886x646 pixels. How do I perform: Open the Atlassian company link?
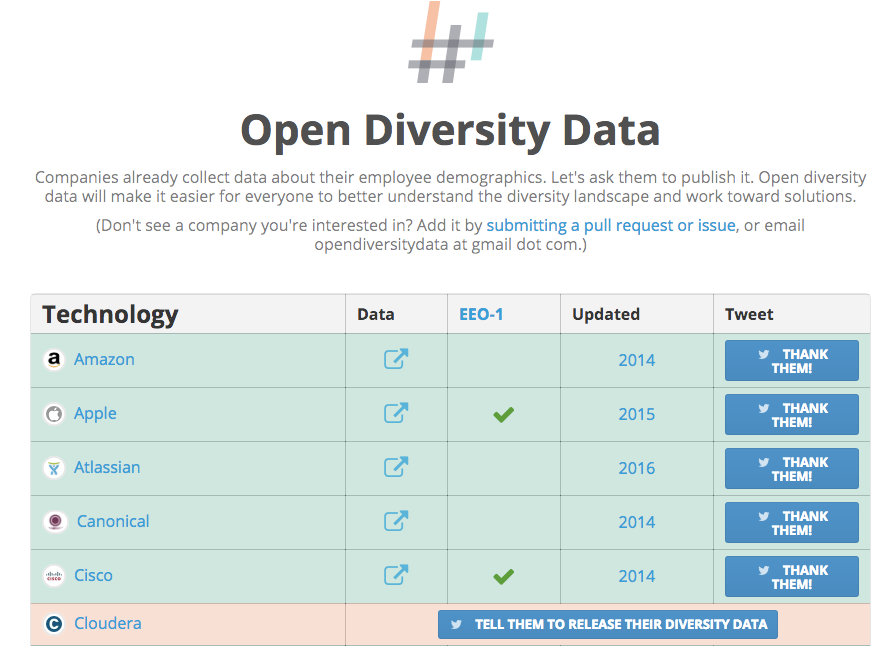[107, 467]
